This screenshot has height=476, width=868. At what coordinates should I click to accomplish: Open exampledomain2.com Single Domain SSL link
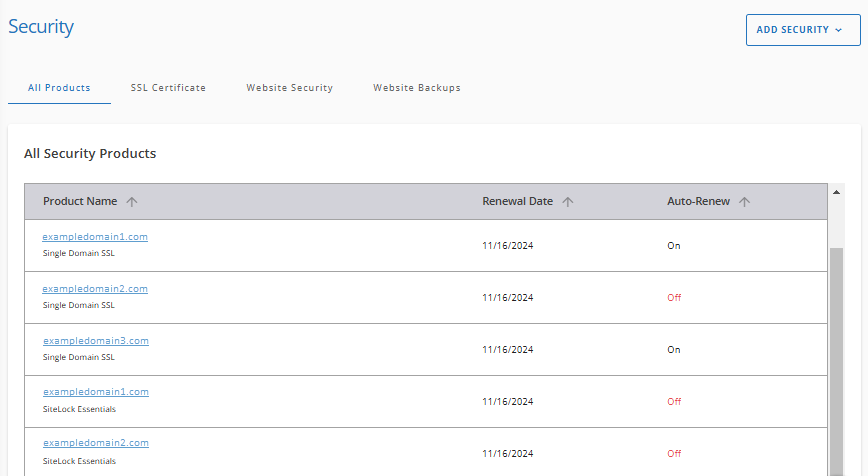coord(95,289)
